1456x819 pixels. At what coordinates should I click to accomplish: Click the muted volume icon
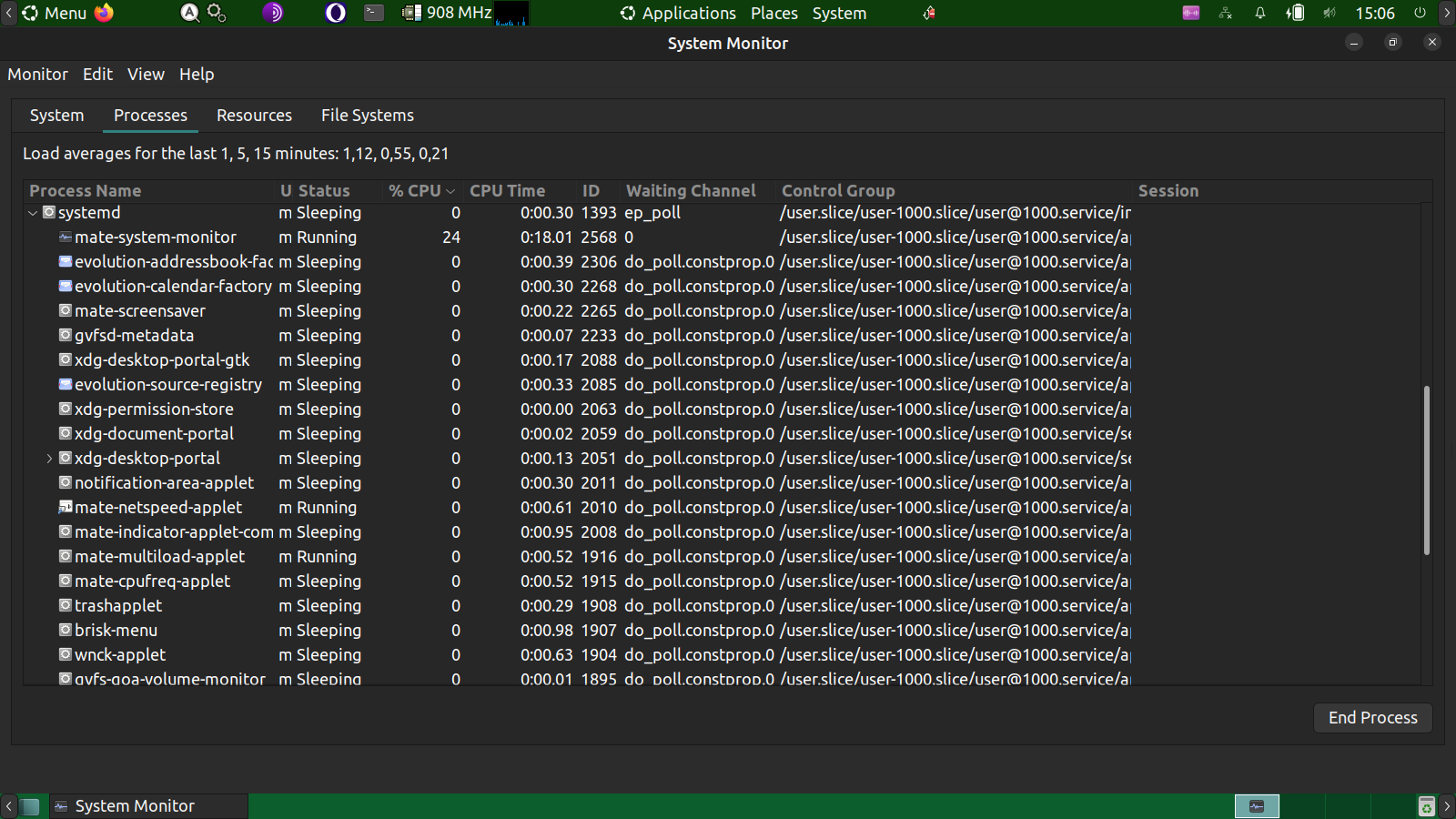[x=1330, y=13]
